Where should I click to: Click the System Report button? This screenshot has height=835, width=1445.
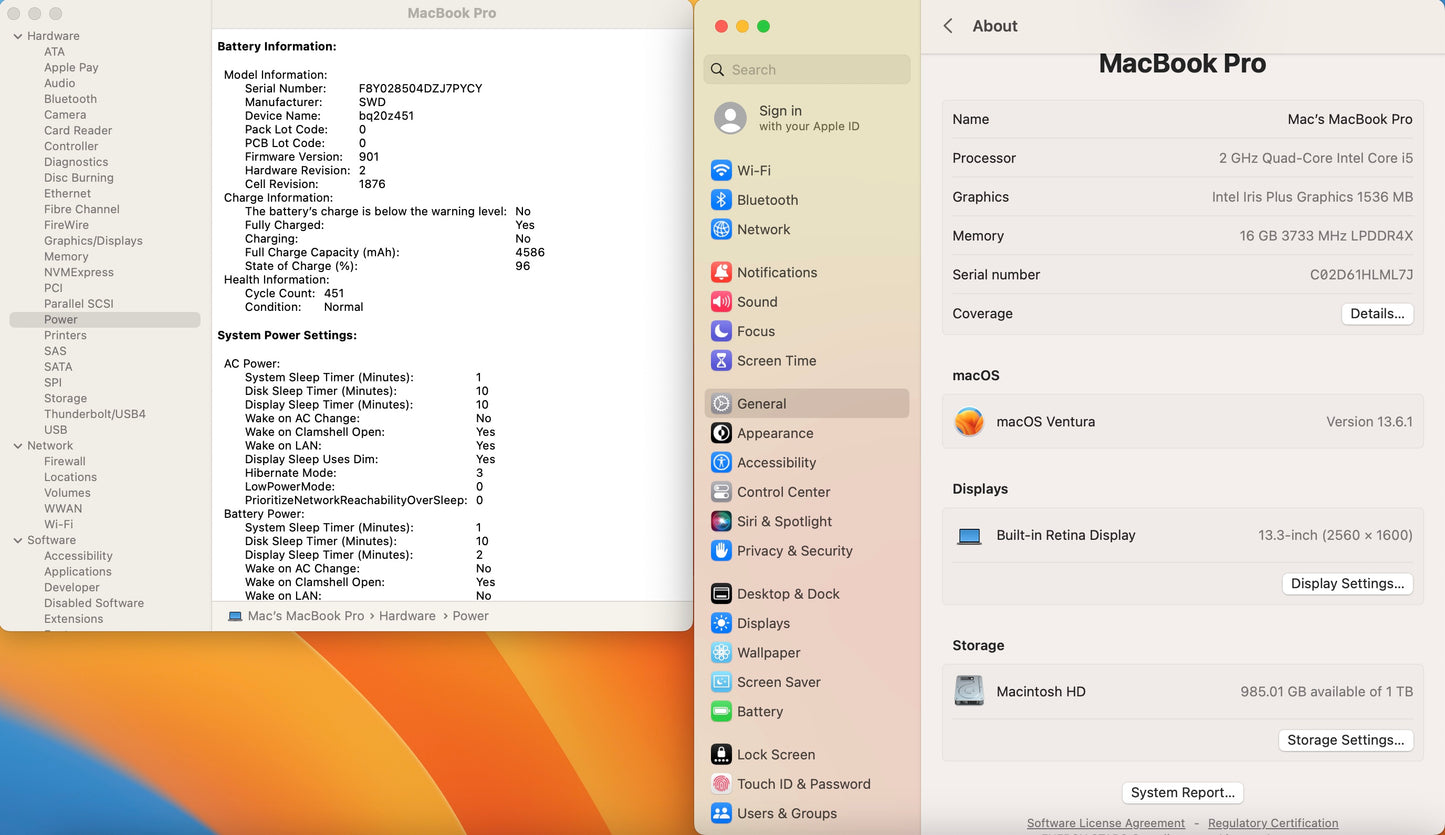click(1182, 793)
